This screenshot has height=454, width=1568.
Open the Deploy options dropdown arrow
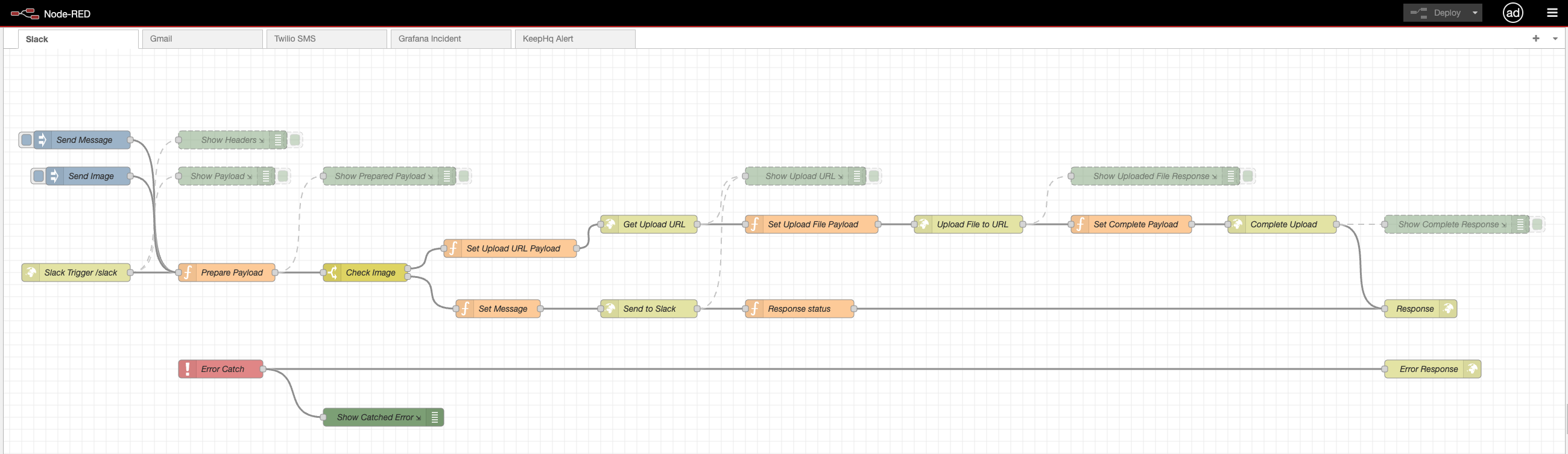pyautogui.click(x=1475, y=13)
